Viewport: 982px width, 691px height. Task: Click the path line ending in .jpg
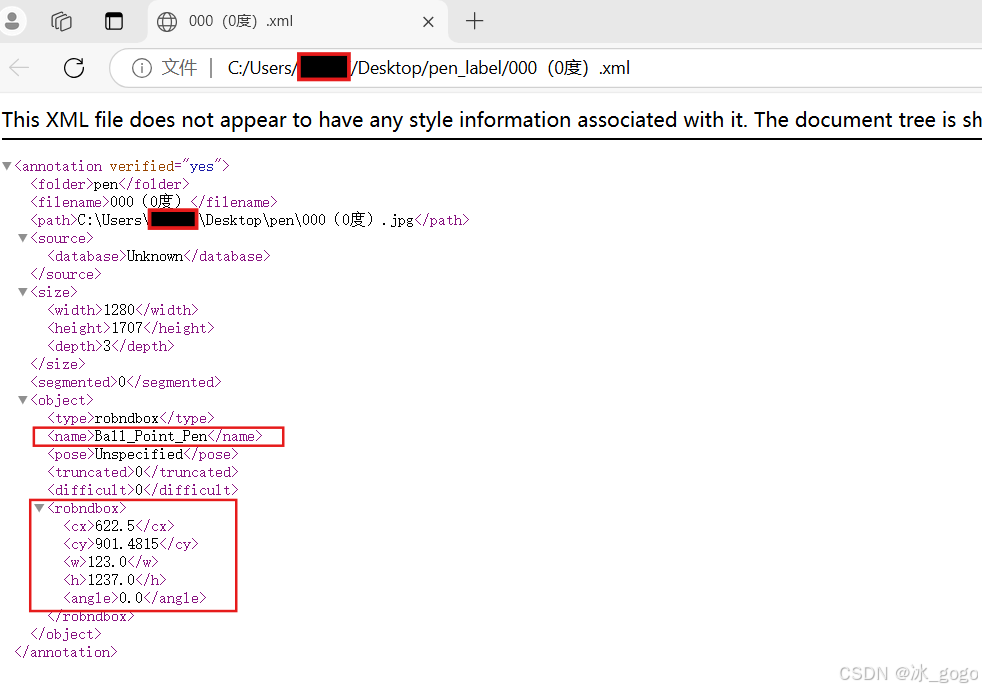click(x=250, y=220)
